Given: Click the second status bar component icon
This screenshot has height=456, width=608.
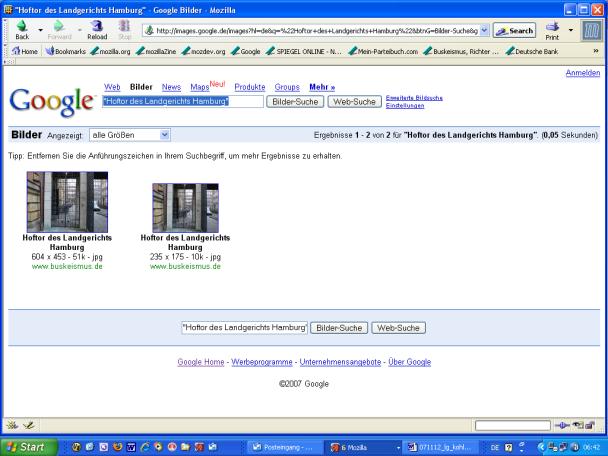Looking at the screenshot, I should (28, 425).
